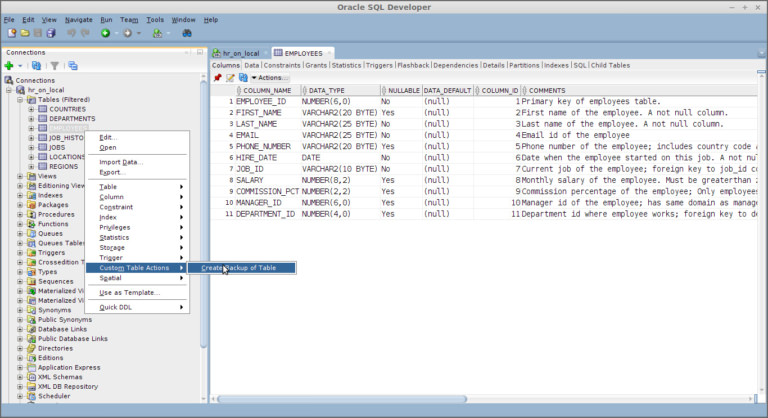Select Create Backup of Table submenu item
Screen dimensions: 768x418
pyautogui.click(x=240, y=267)
